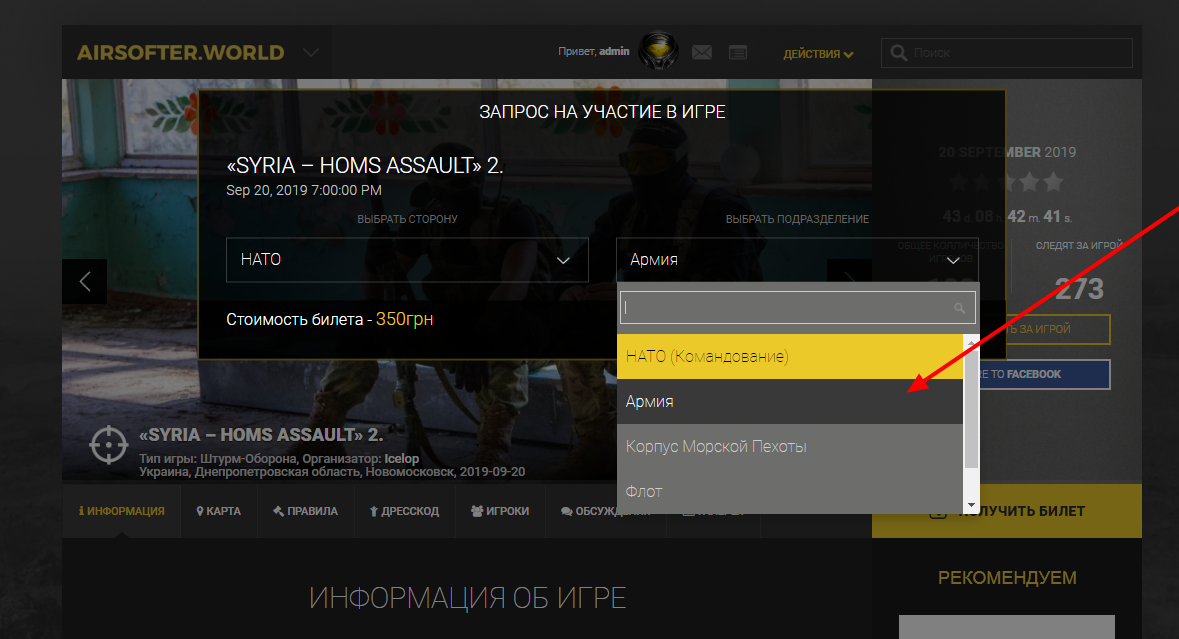The image size is (1179, 639).
Task: Choose Флот option in the list
Action: pos(790,492)
